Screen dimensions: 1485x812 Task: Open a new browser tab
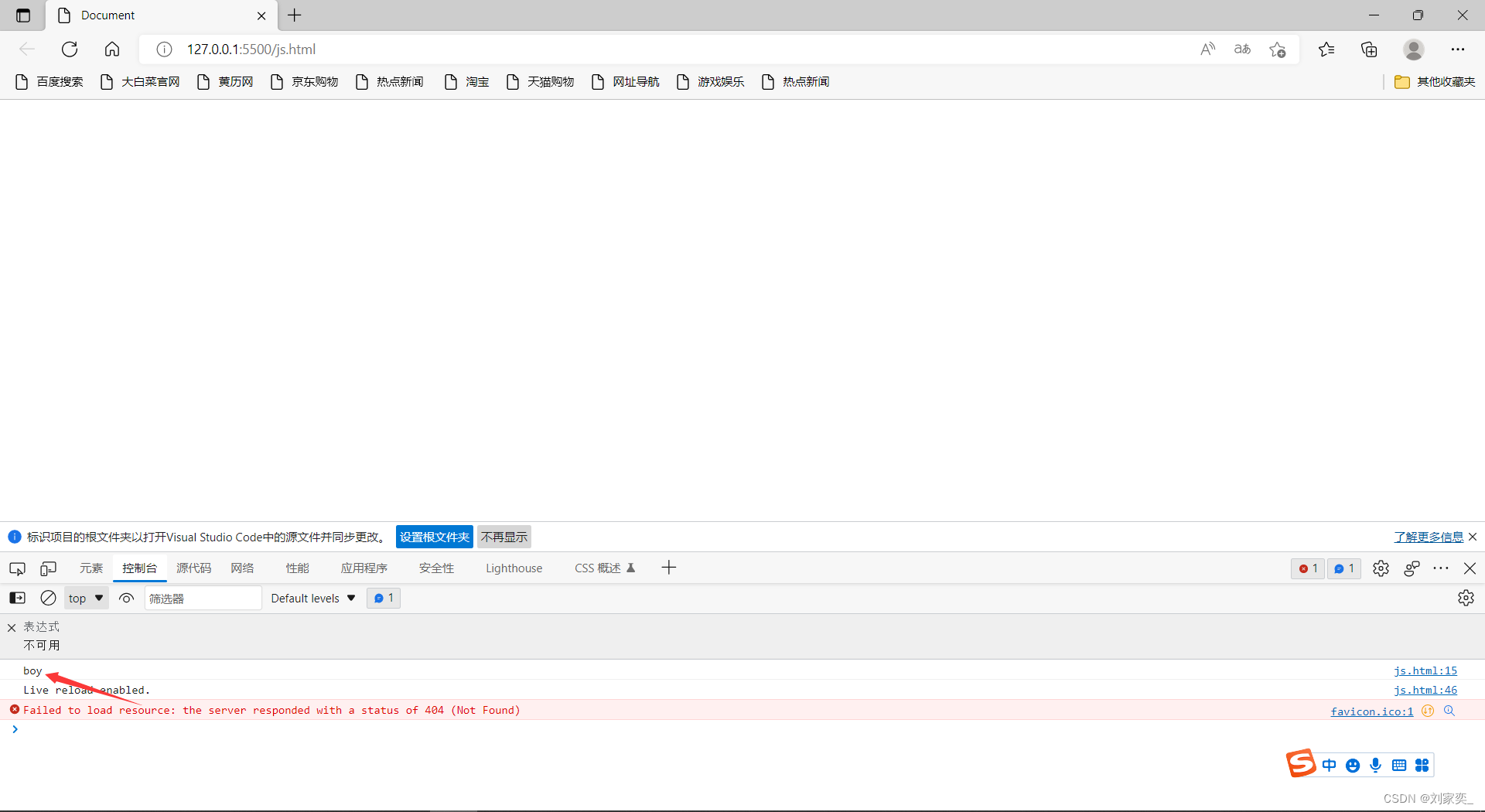(295, 15)
